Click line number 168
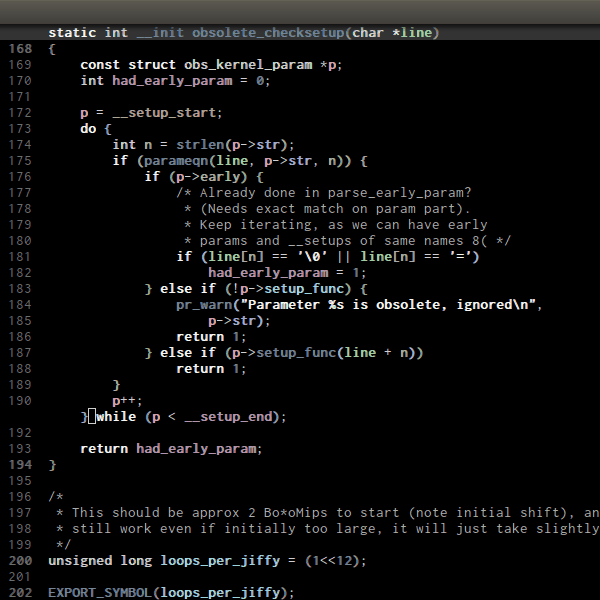This screenshot has width=600, height=600. click(x=20, y=49)
